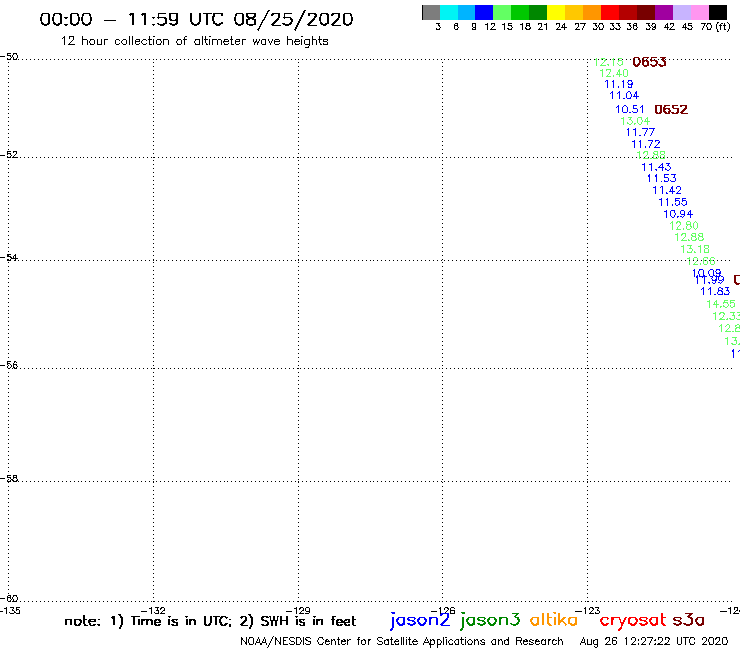Click the 0653 time stamp label
Viewport: 740px width, 650px height.
coord(649,62)
